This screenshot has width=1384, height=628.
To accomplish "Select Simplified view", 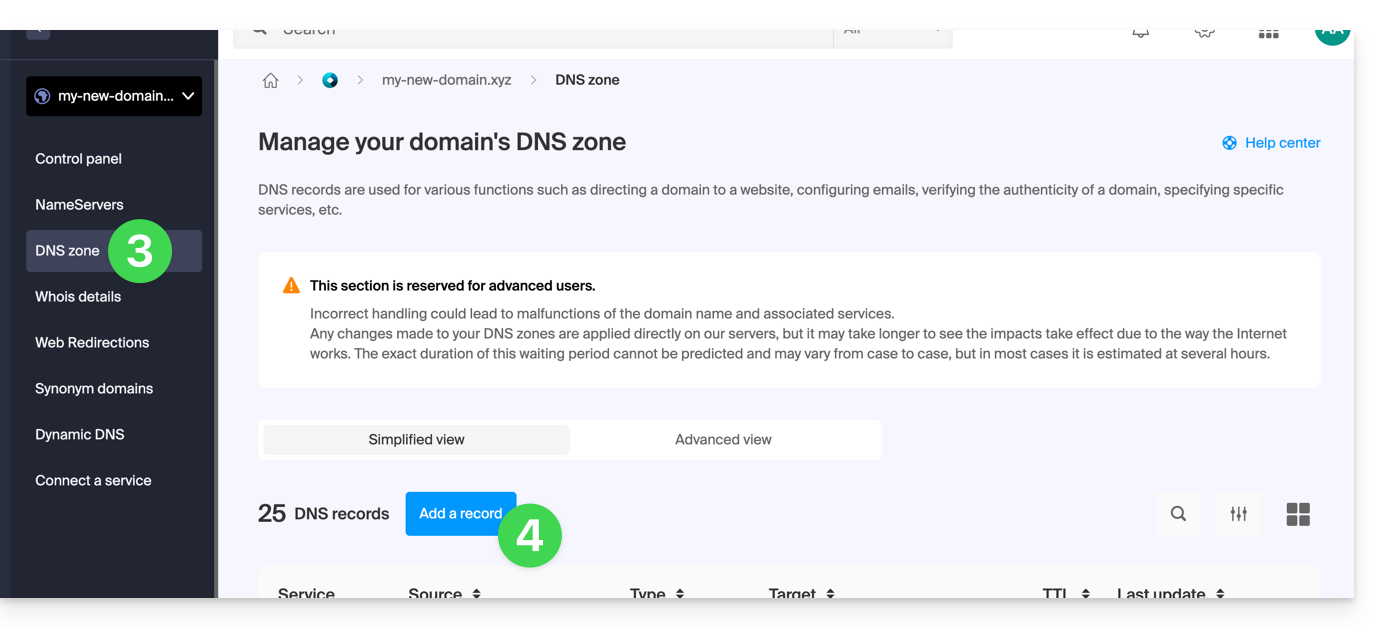I will click(416, 440).
